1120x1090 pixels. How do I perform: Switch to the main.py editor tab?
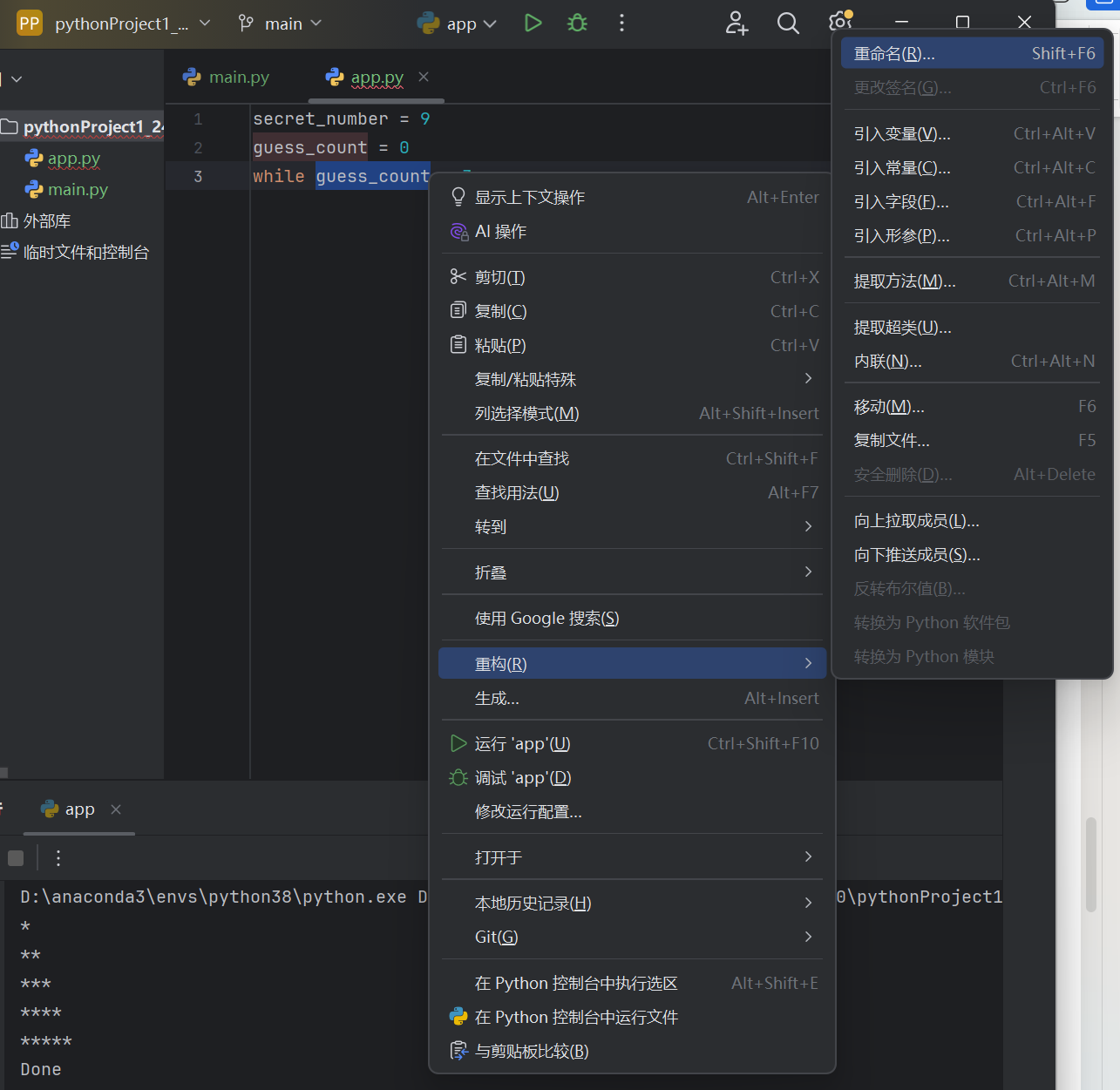227,78
